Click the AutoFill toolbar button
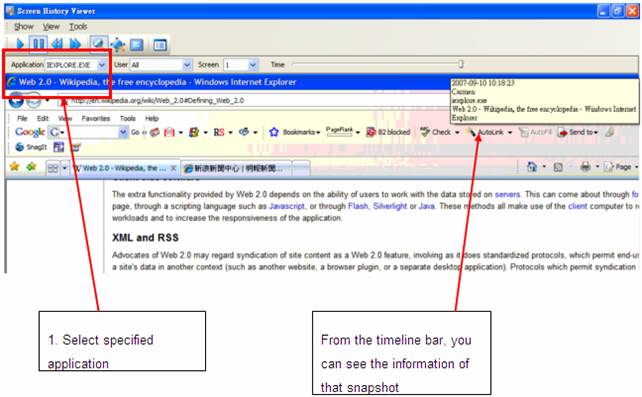642x397 pixels. [536, 132]
